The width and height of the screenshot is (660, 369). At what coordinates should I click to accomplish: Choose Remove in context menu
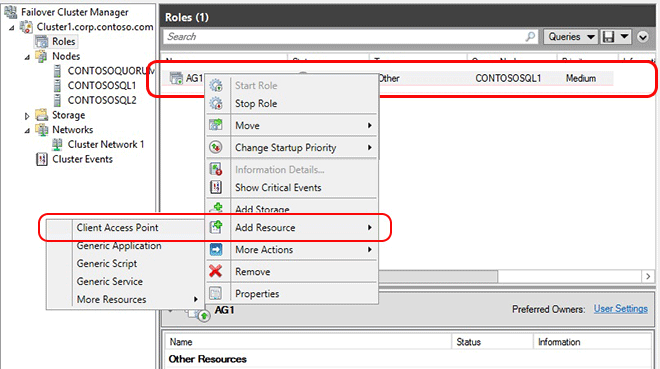point(292,271)
